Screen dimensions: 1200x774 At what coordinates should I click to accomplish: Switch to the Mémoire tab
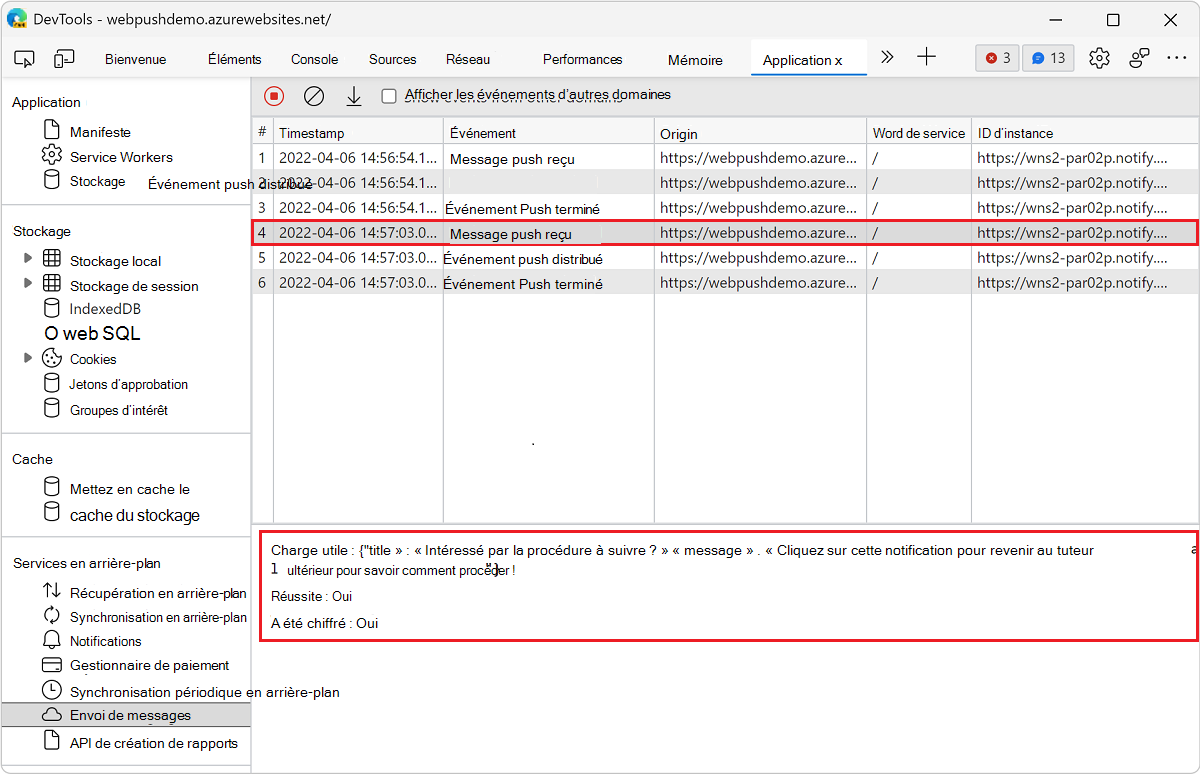click(695, 60)
